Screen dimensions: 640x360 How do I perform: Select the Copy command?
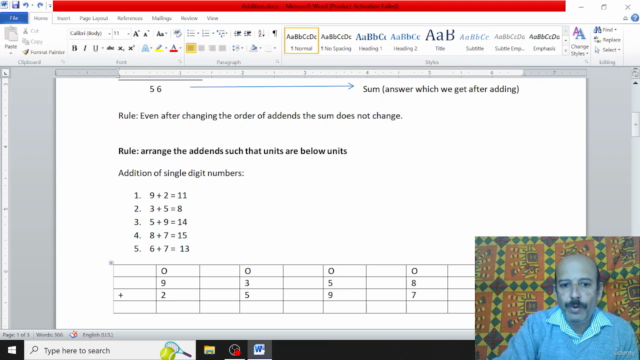pyautogui.click(x=33, y=42)
